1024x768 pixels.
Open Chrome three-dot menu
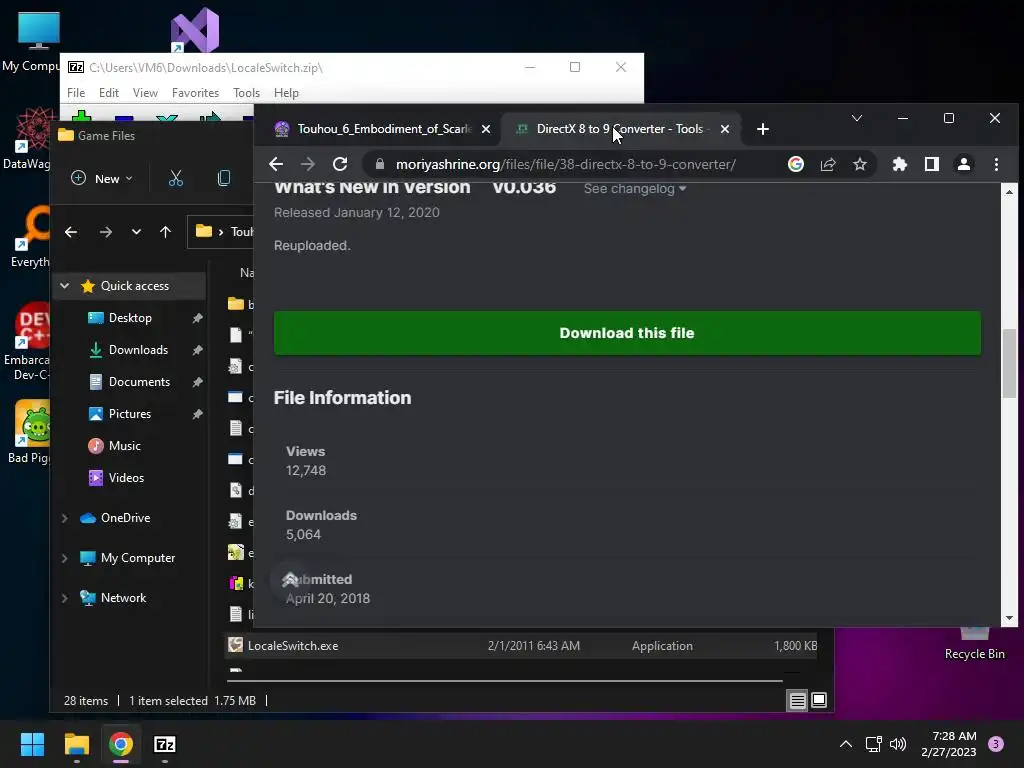point(996,164)
